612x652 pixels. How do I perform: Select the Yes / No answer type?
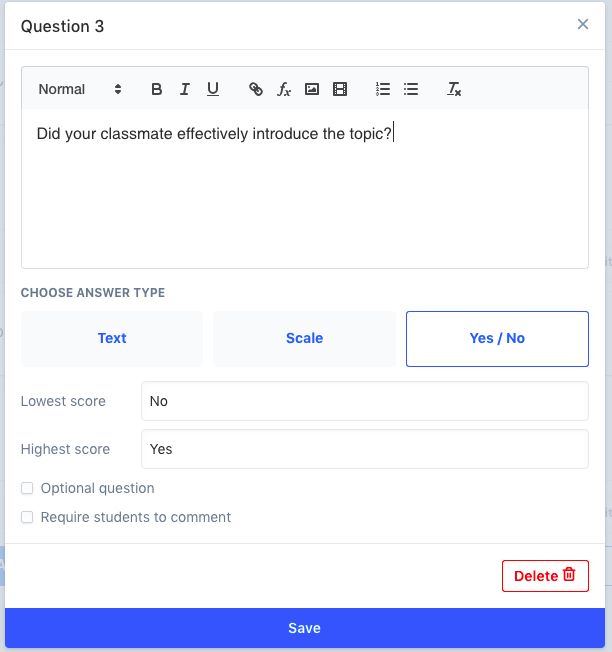click(x=497, y=339)
